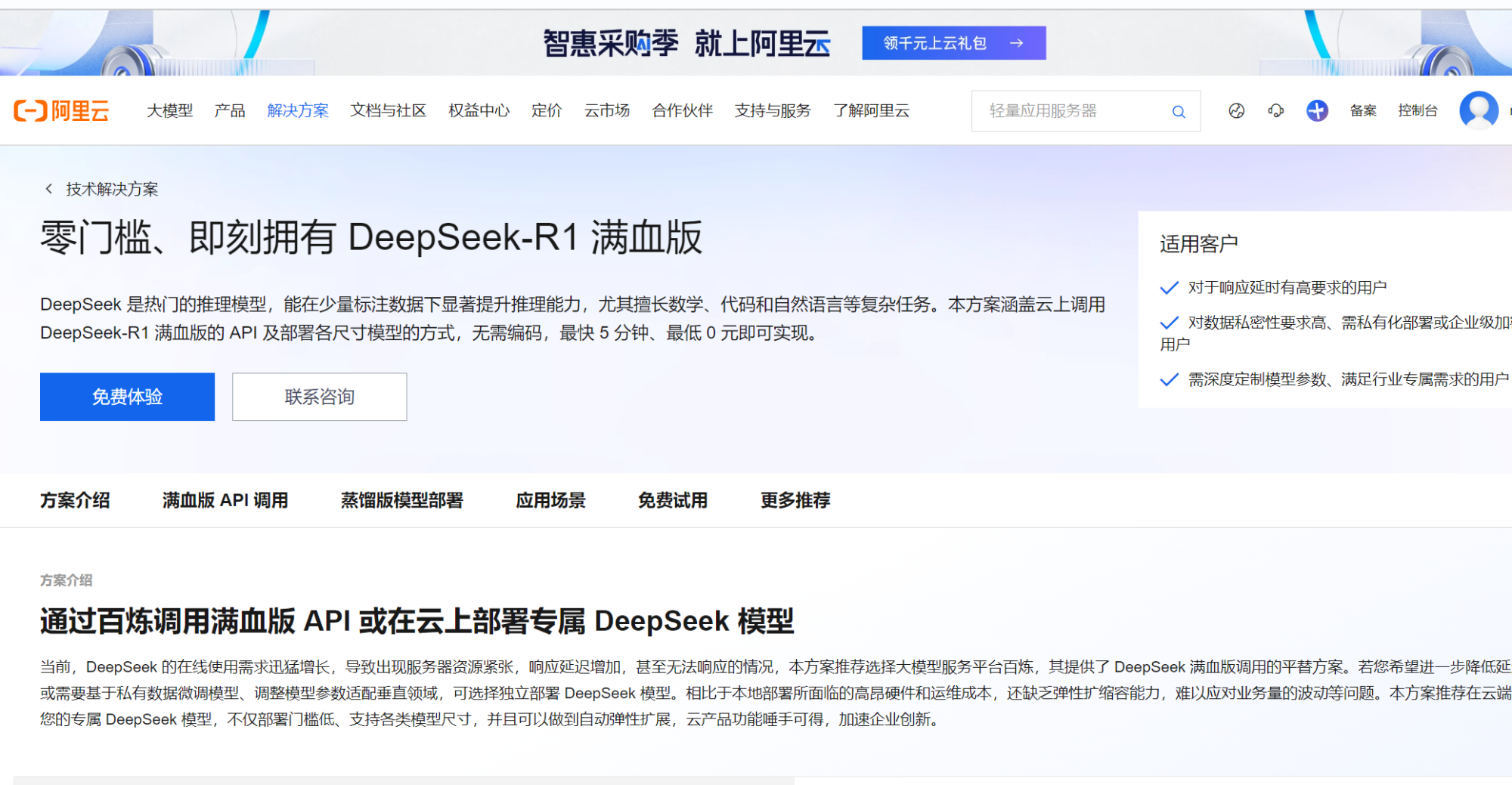The width and height of the screenshot is (1512, 785).
Task: Click the back chevron before 技术解决方案
Action: click(x=49, y=189)
